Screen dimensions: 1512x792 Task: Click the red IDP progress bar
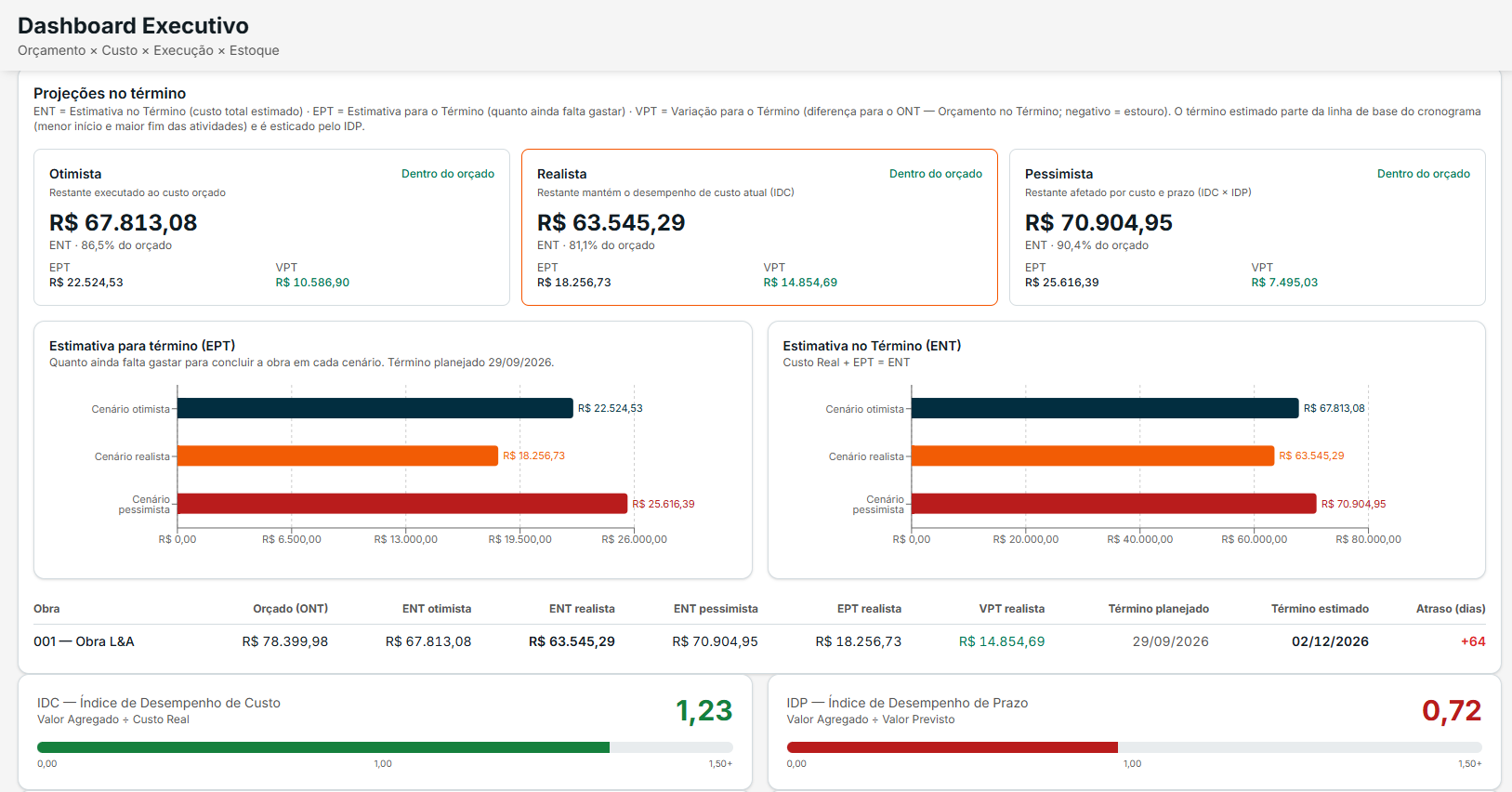[953, 747]
